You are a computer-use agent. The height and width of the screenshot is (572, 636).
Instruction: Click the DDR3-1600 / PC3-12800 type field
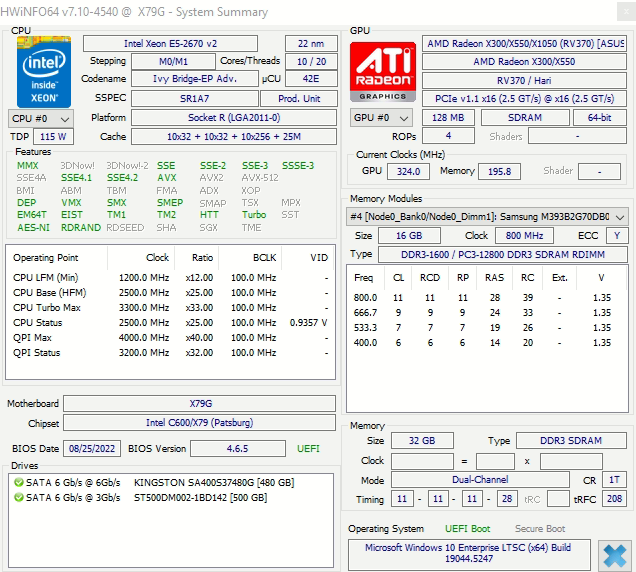pyautogui.click(x=503, y=254)
